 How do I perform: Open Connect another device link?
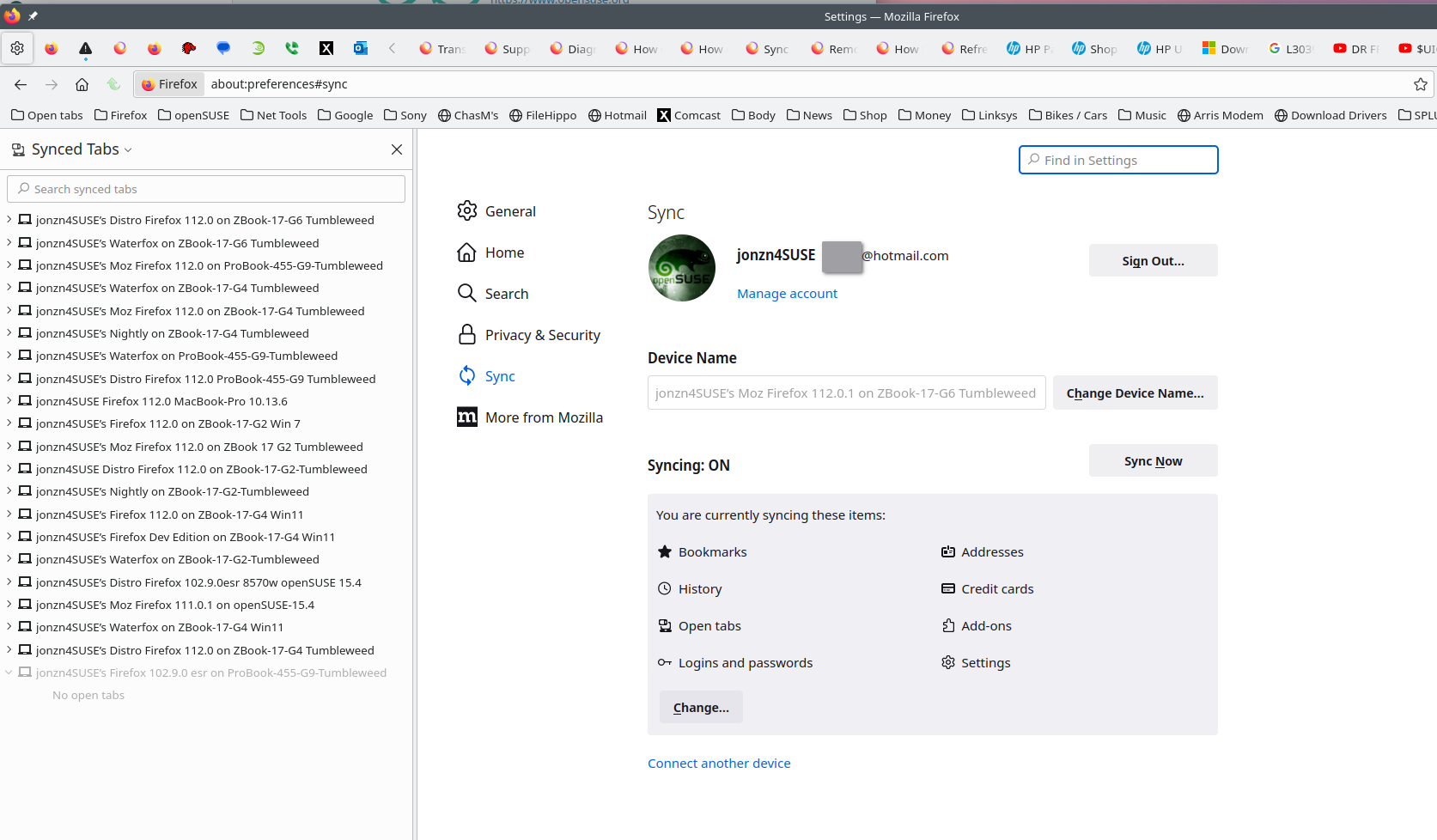(x=719, y=764)
